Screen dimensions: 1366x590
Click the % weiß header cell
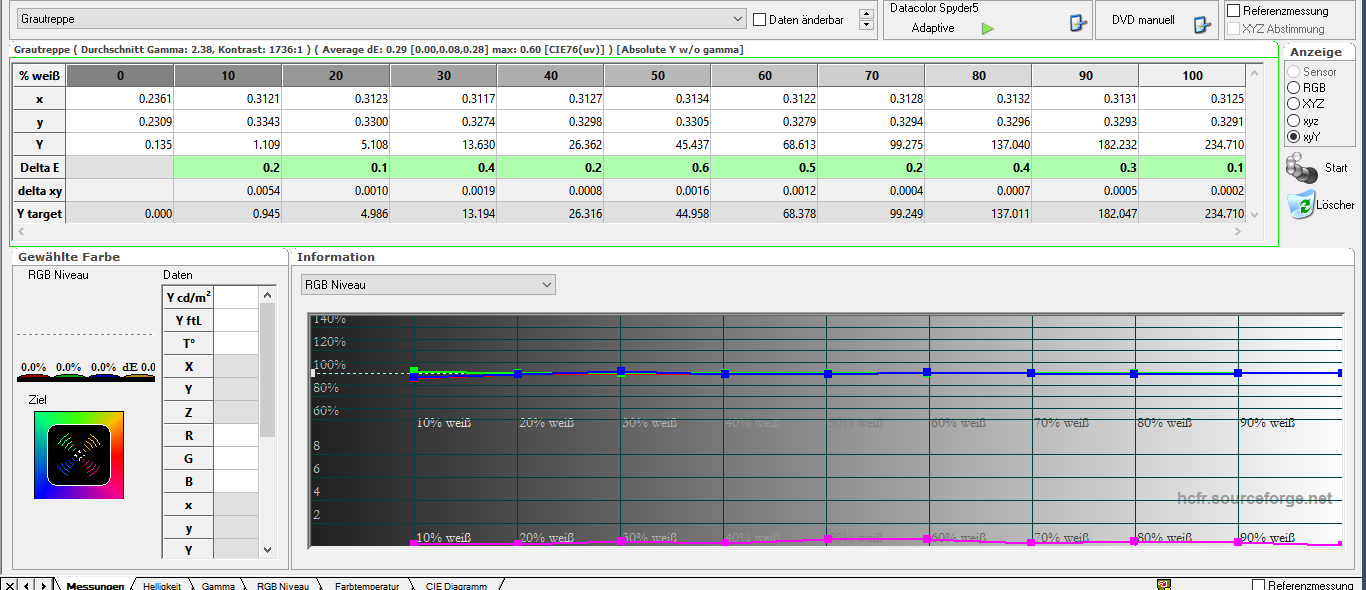point(39,75)
